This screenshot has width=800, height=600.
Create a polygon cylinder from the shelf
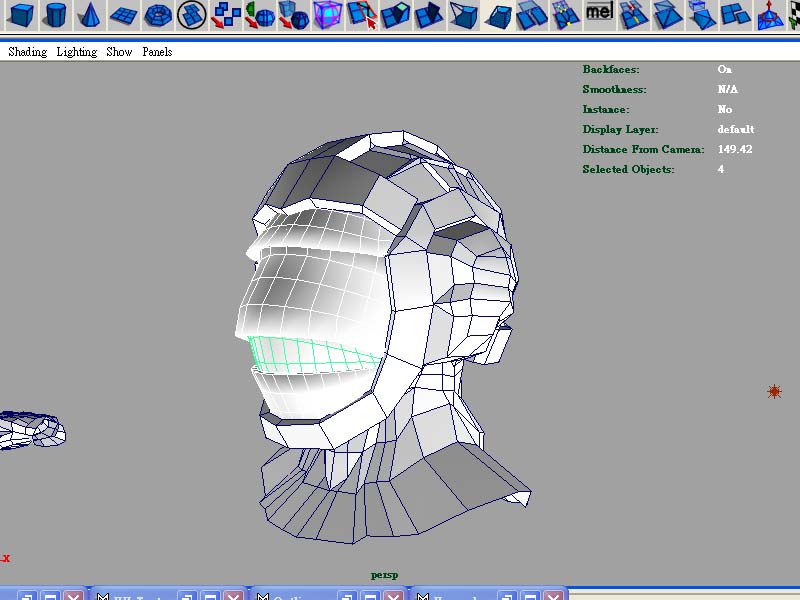click(x=55, y=15)
